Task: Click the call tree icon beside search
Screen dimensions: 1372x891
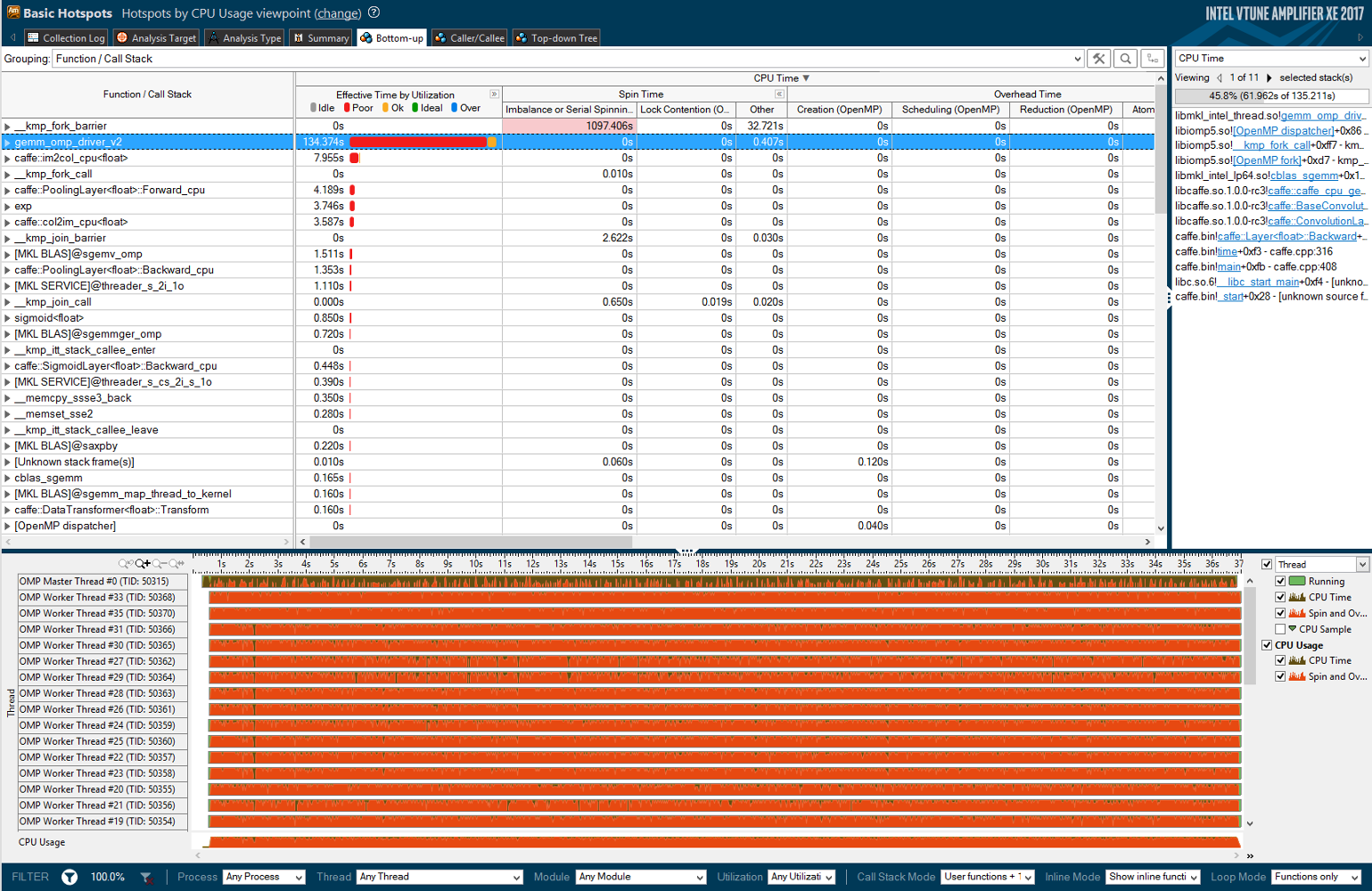Action: coord(1153,59)
